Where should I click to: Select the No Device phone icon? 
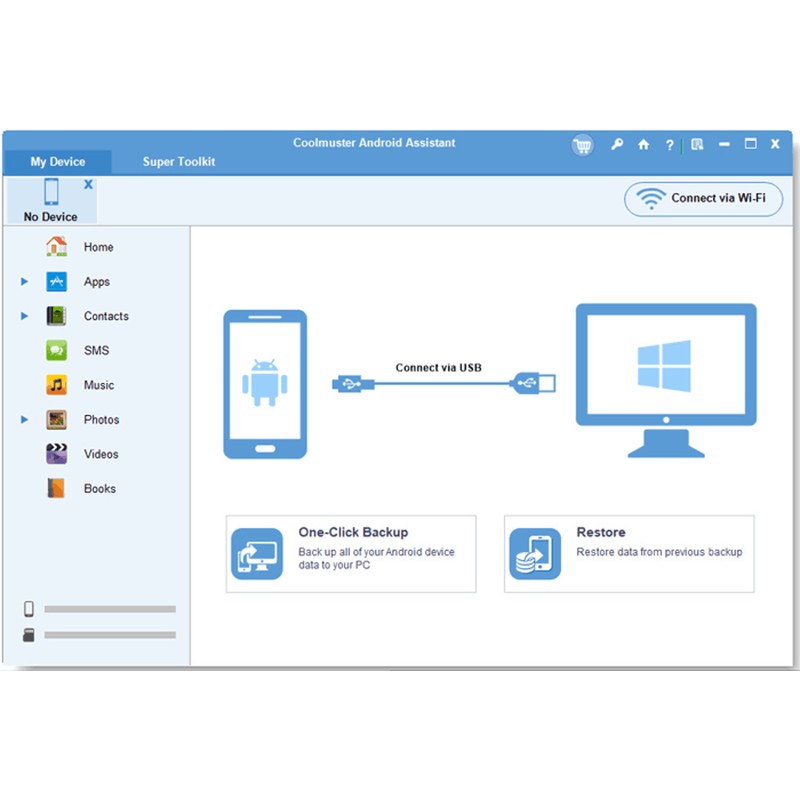click(51, 192)
